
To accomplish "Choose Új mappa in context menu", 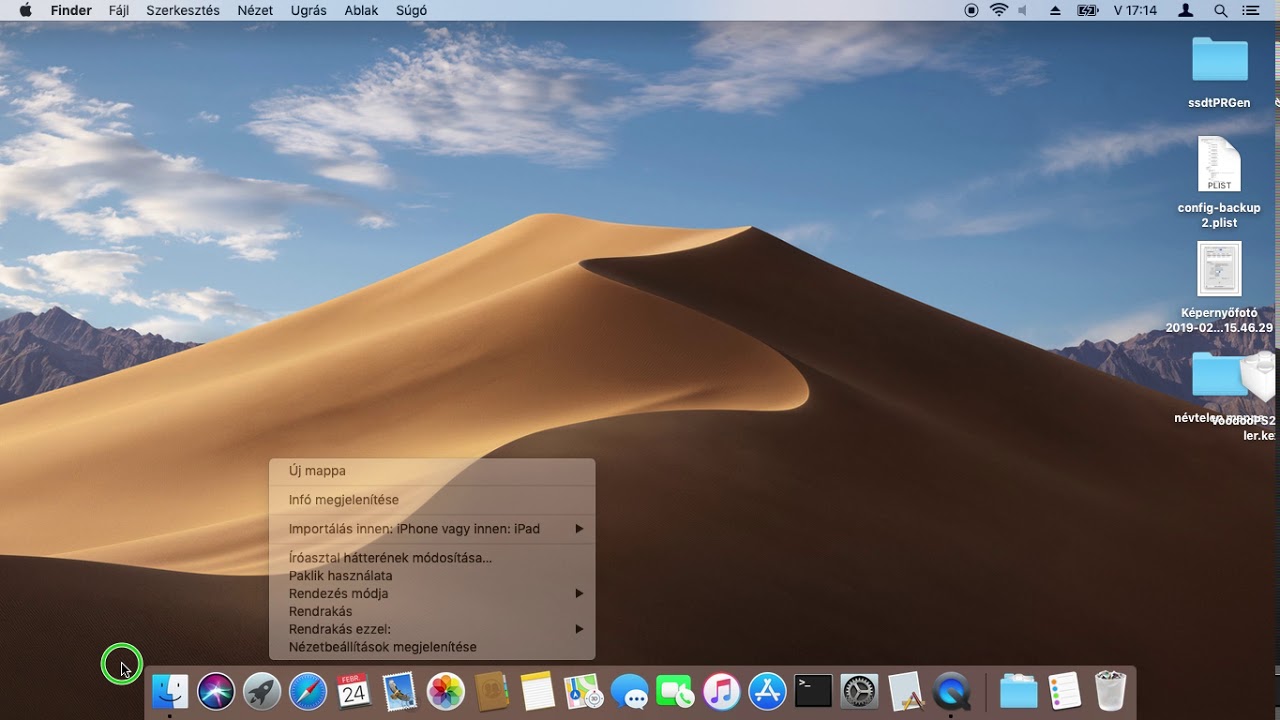I will (x=432, y=471).
